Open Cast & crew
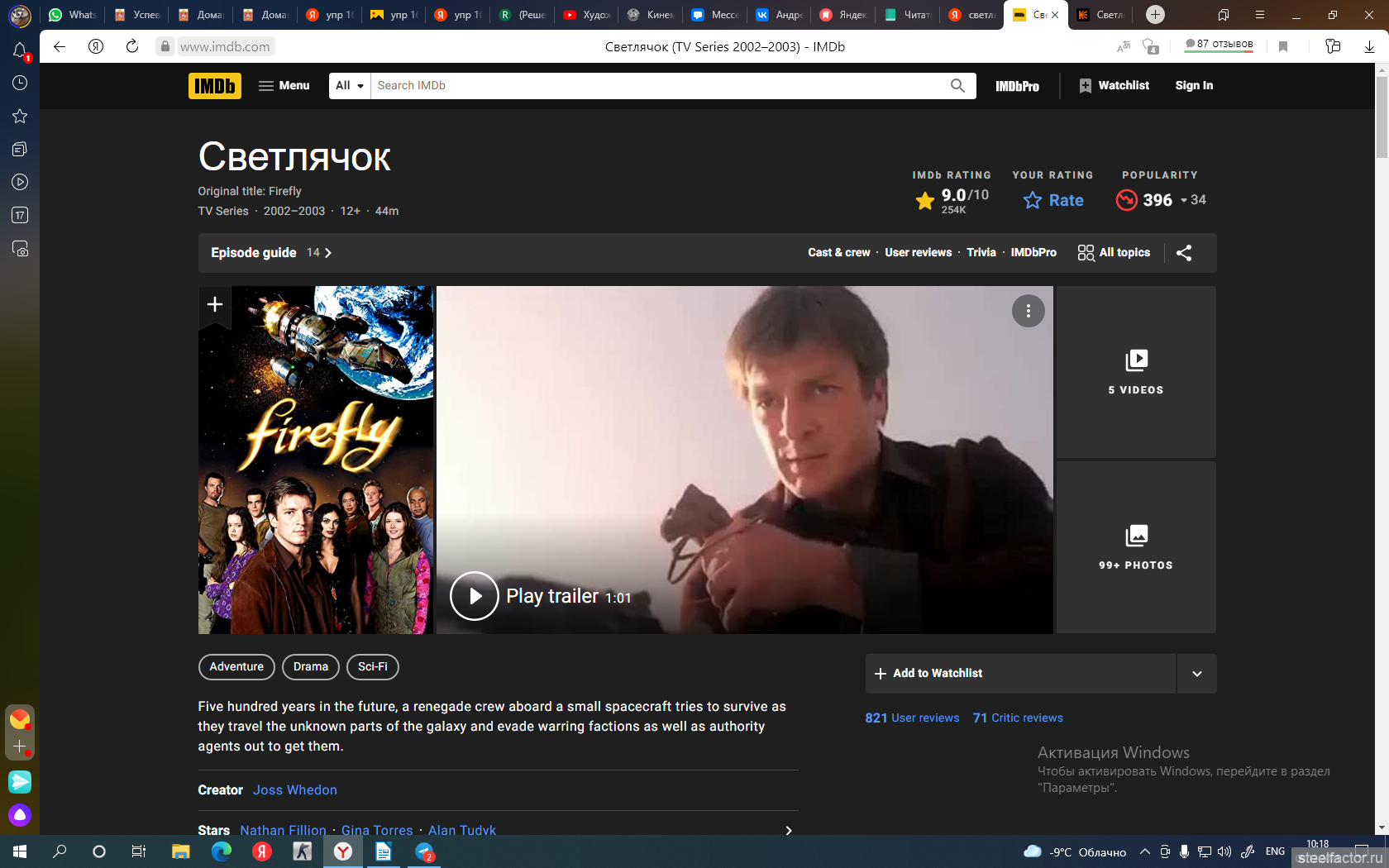Screen dimensions: 1389x868 [x=838, y=253]
